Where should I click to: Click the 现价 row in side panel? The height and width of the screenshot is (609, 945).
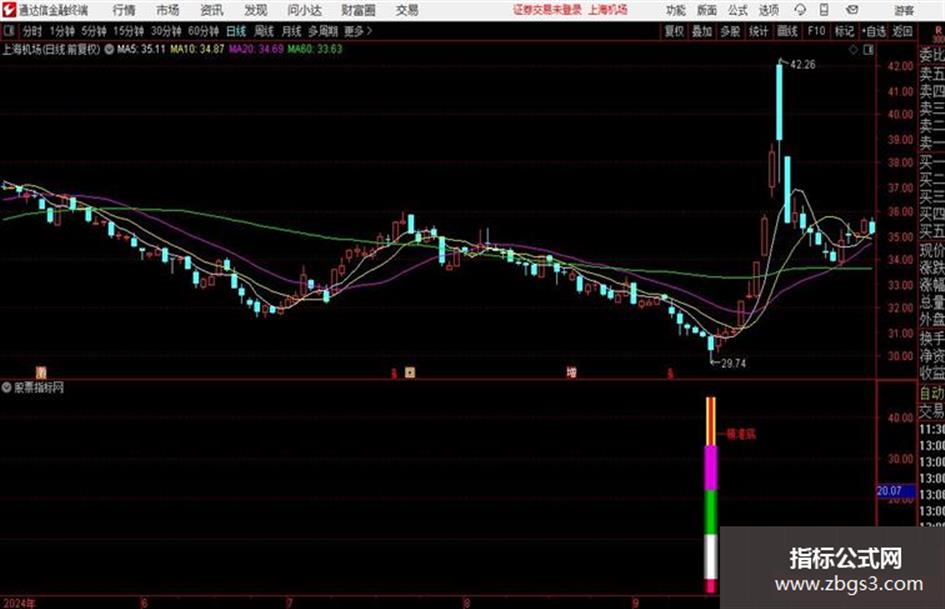(932, 250)
